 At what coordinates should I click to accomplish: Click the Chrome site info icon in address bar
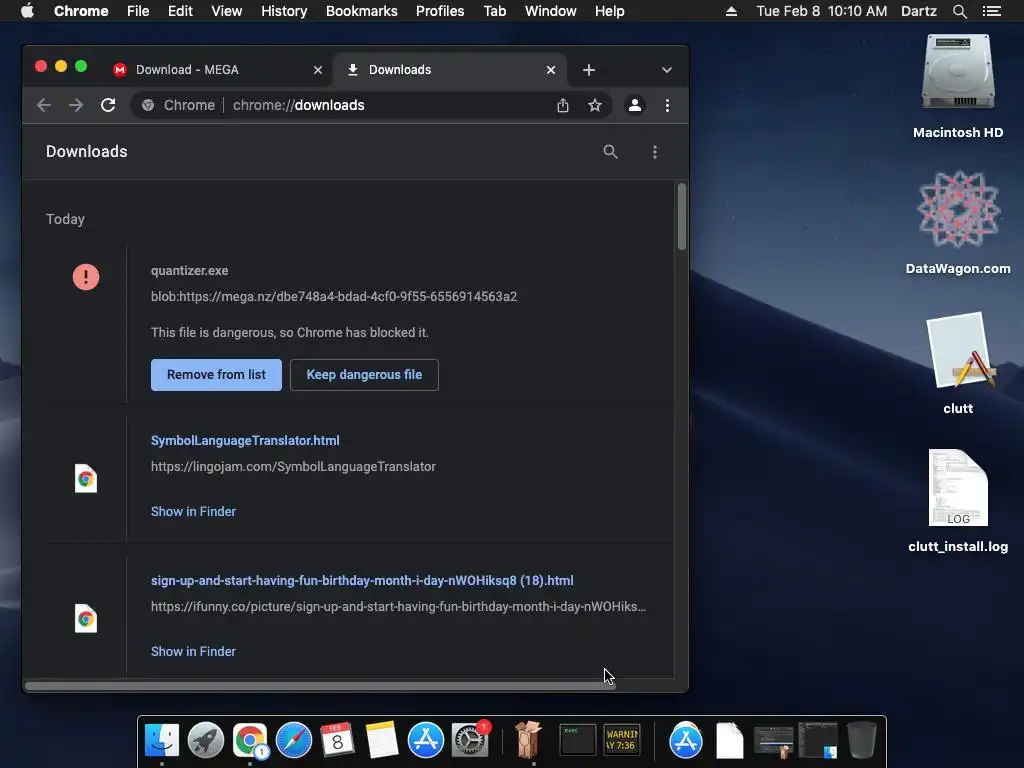148,105
